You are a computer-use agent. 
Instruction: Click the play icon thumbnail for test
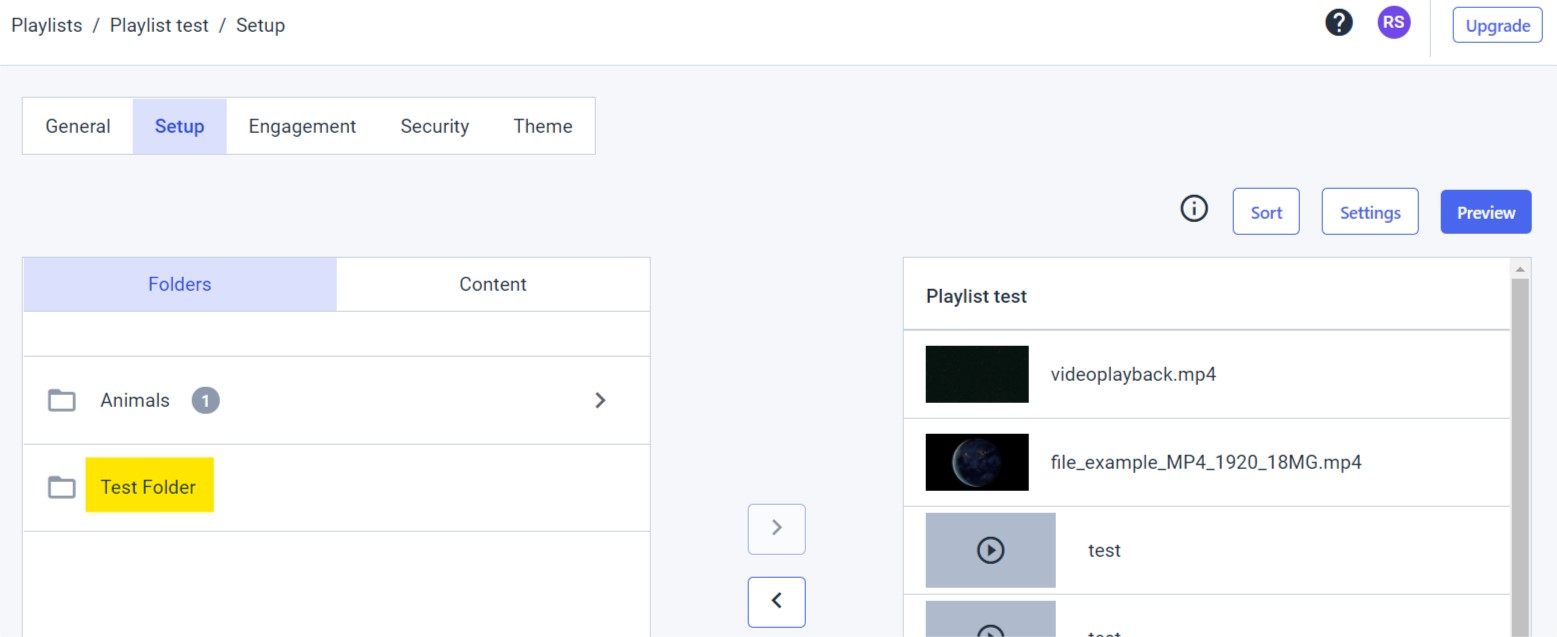990,550
